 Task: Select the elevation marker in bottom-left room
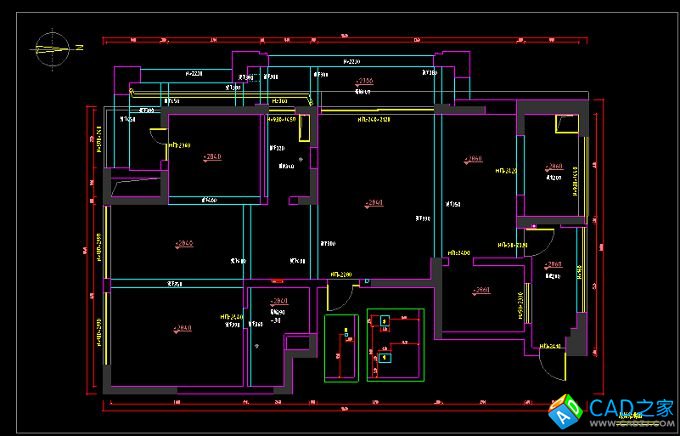[x=182, y=327]
